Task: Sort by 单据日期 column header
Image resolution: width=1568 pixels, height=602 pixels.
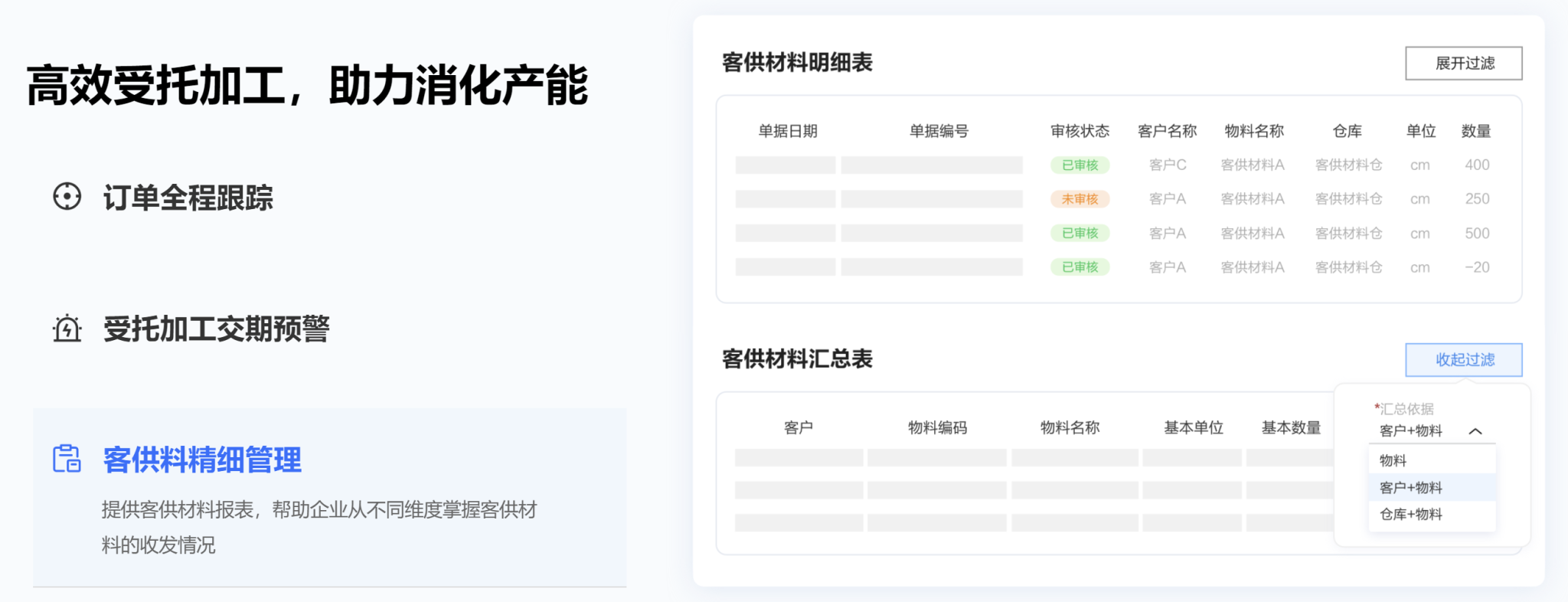Action: (788, 132)
